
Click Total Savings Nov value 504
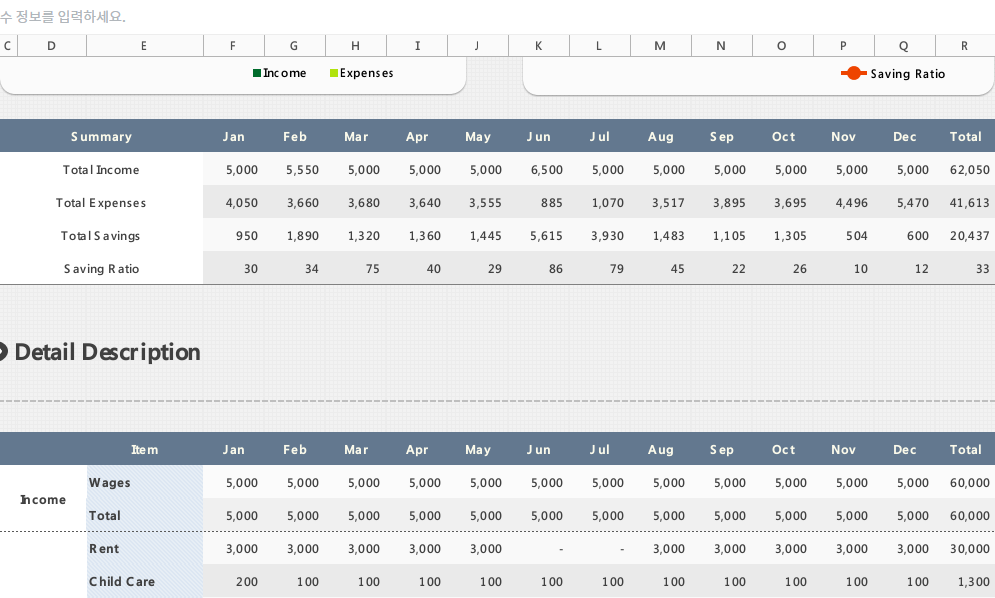click(x=857, y=236)
